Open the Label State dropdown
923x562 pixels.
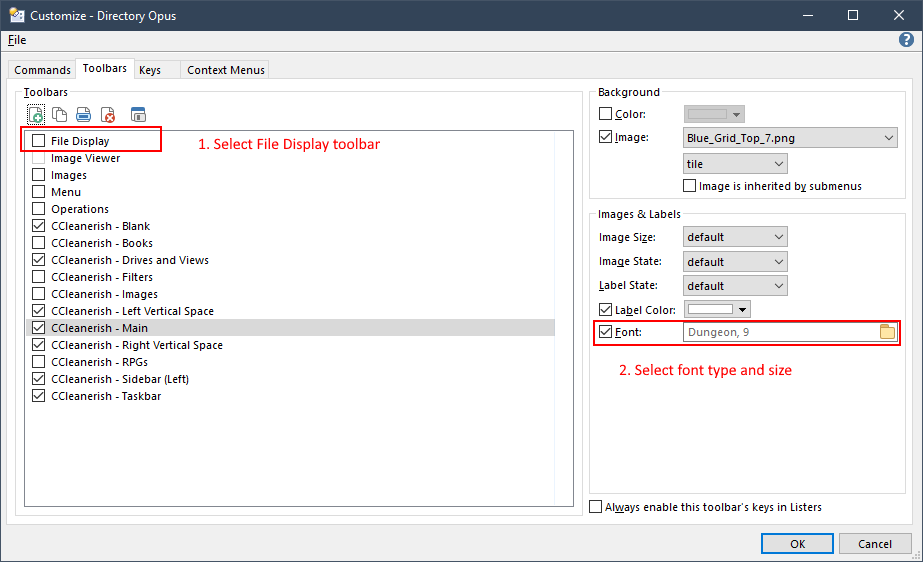(x=735, y=286)
